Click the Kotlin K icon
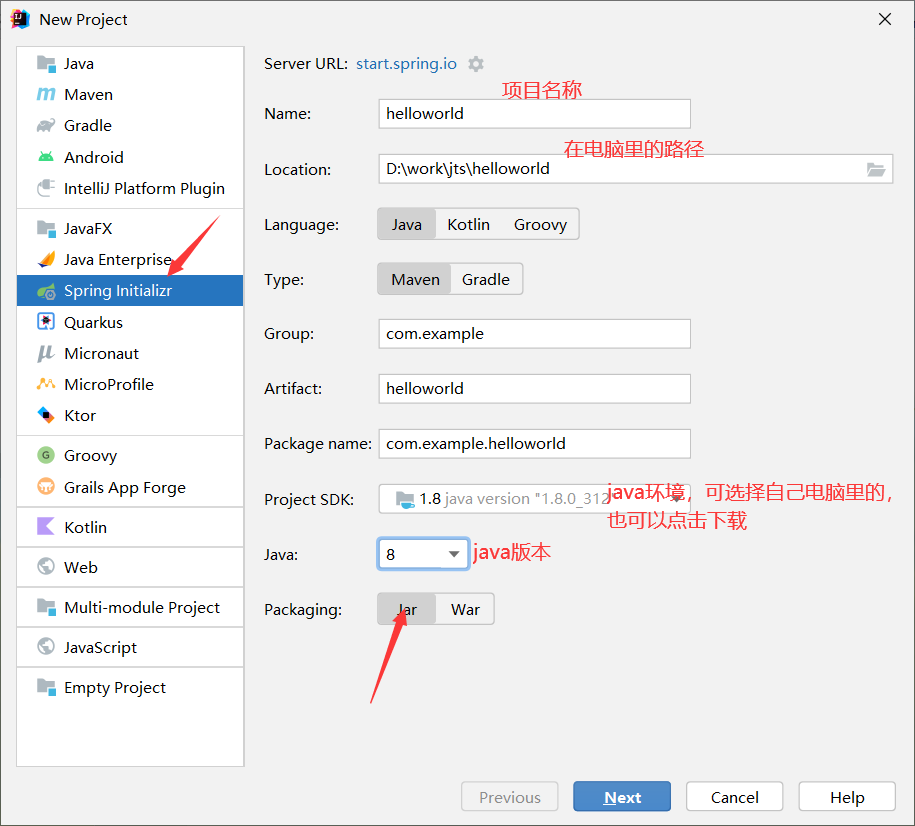The height and width of the screenshot is (826, 915). [x=46, y=527]
